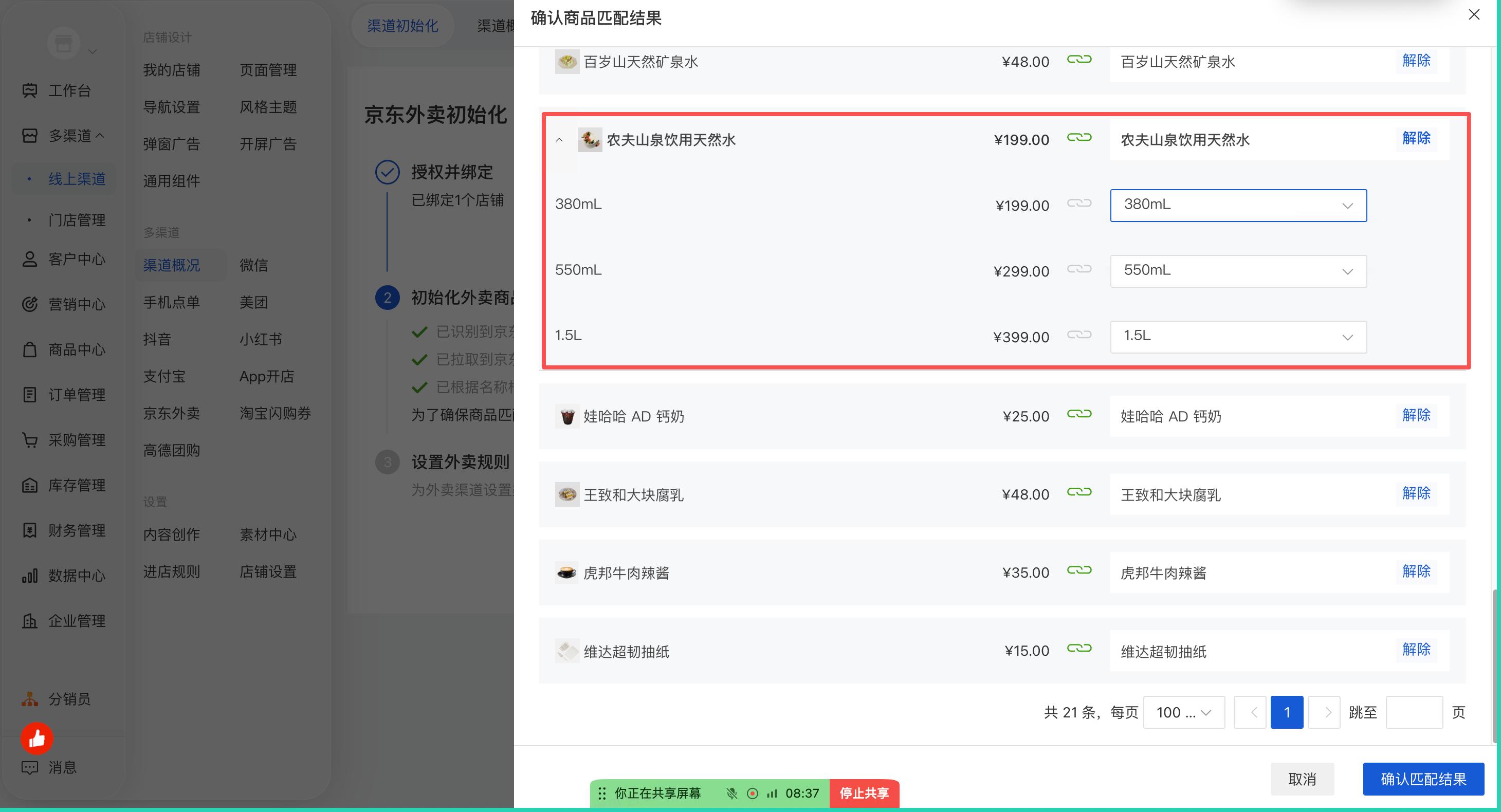Viewport: 1501px width, 812px height.
Task: Open 营销中心 in the sidebar
Action: click(x=64, y=304)
